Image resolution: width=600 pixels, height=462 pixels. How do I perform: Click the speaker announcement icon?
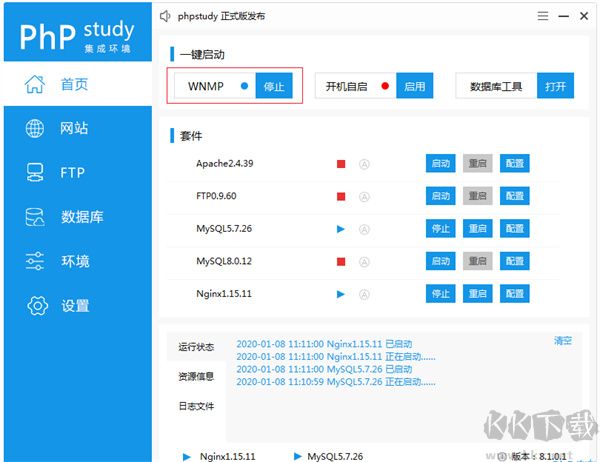tap(165, 16)
